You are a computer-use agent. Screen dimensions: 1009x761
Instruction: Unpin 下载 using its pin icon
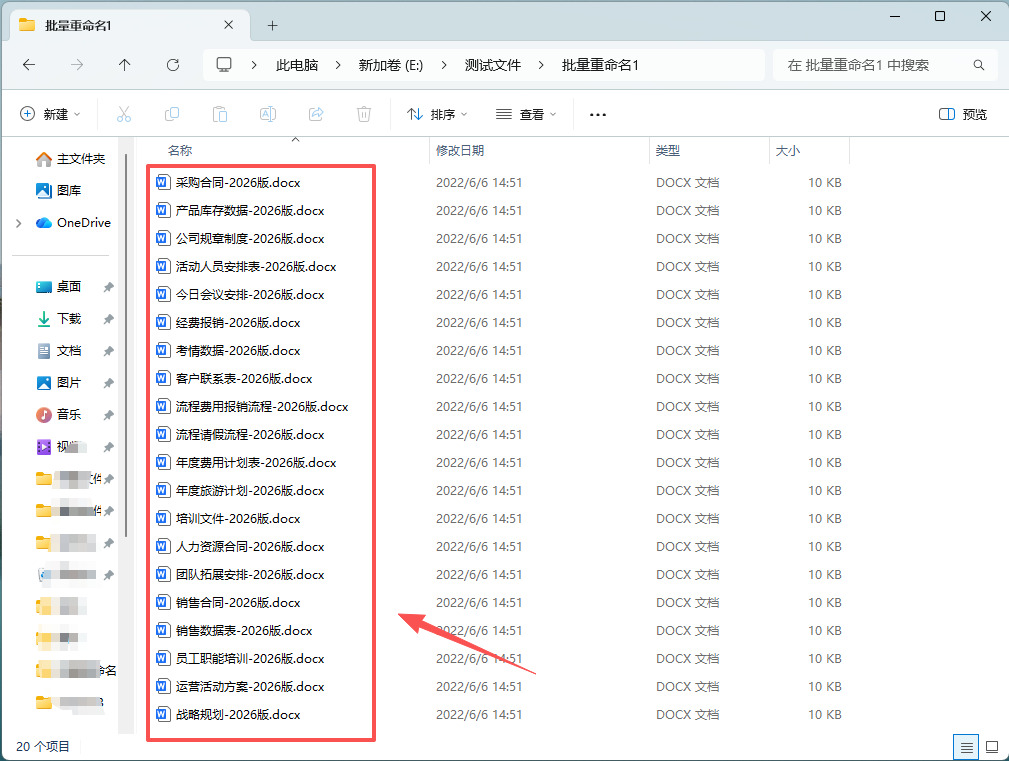[x=109, y=319]
